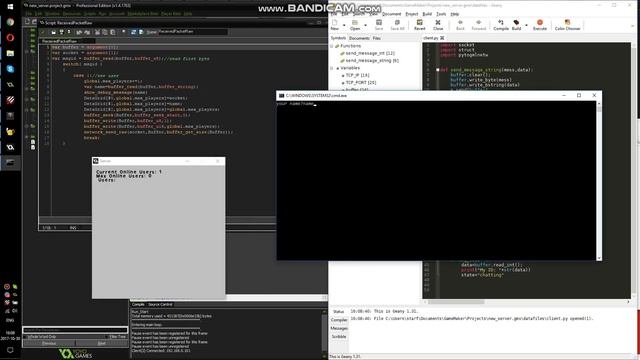Collapse the Functions tree node

332,46
